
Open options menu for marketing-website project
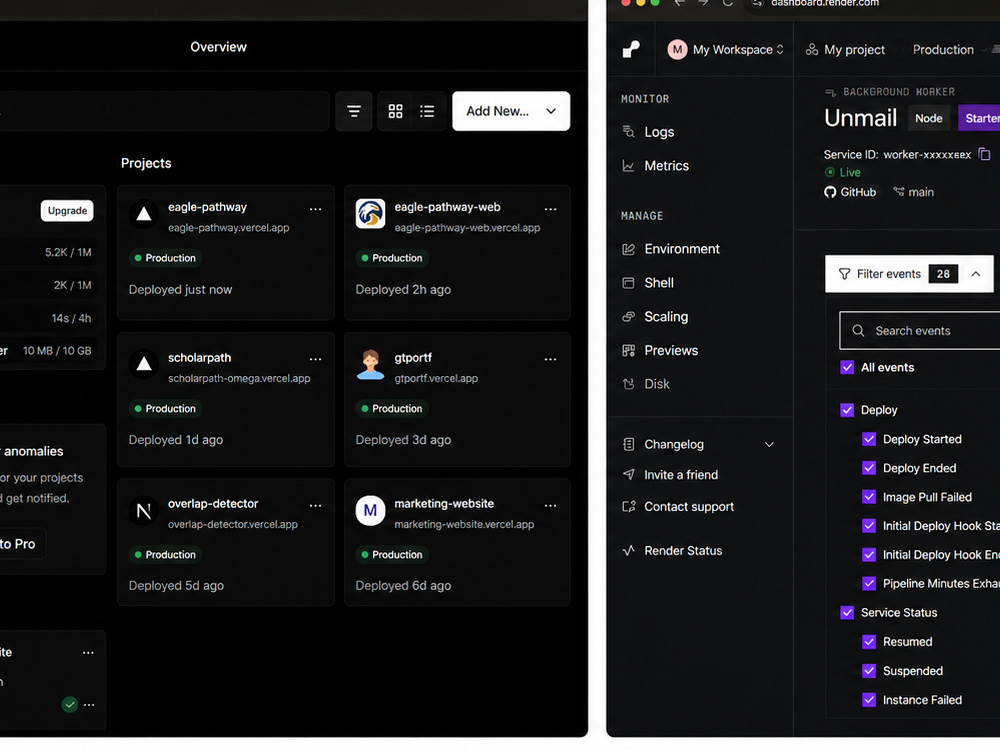550,506
